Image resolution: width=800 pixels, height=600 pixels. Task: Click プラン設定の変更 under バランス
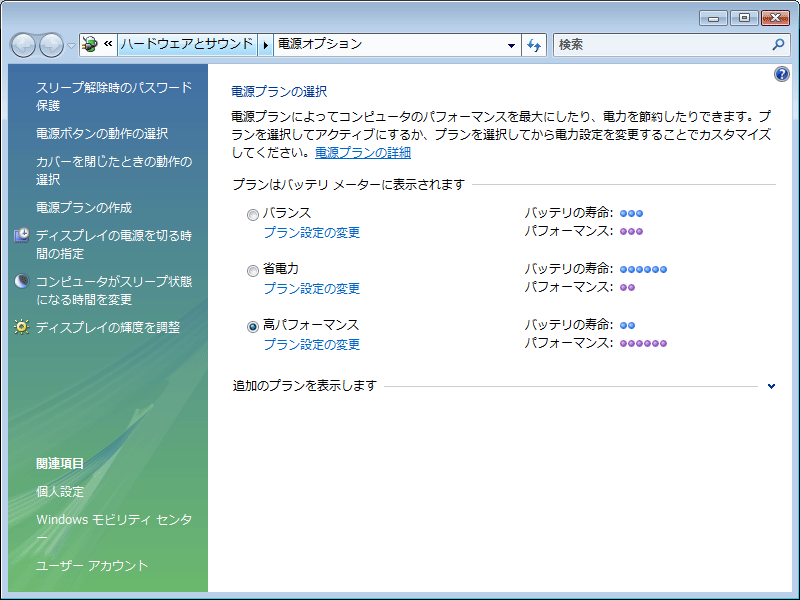point(312,233)
